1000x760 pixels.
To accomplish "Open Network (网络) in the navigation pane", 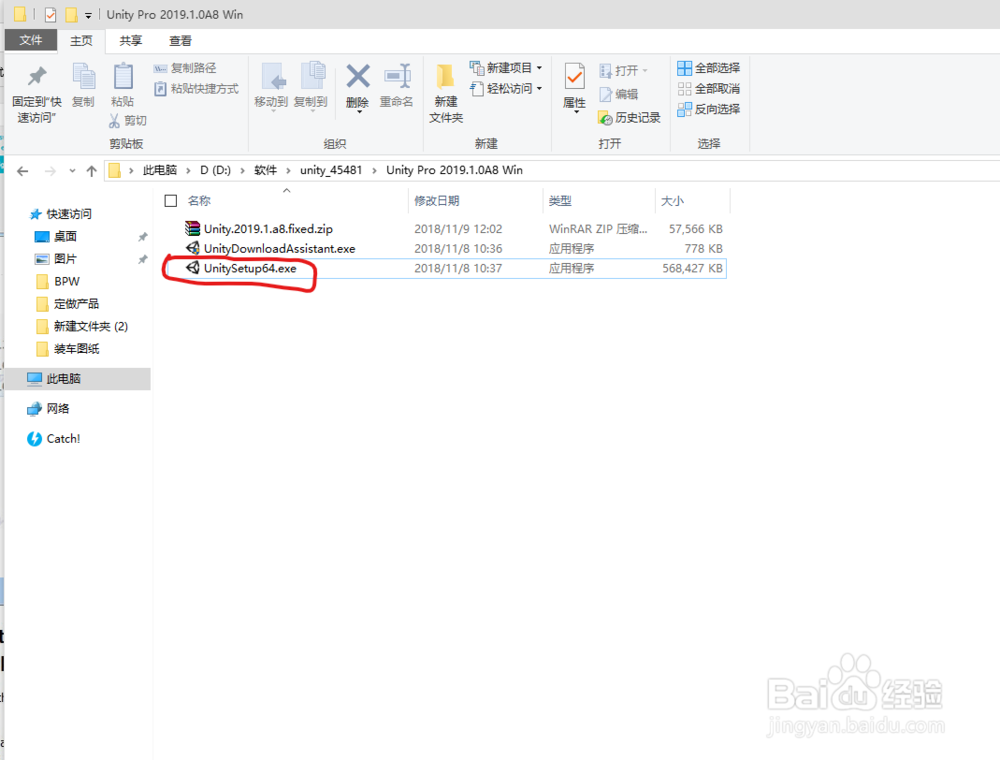I will click(x=48, y=409).
